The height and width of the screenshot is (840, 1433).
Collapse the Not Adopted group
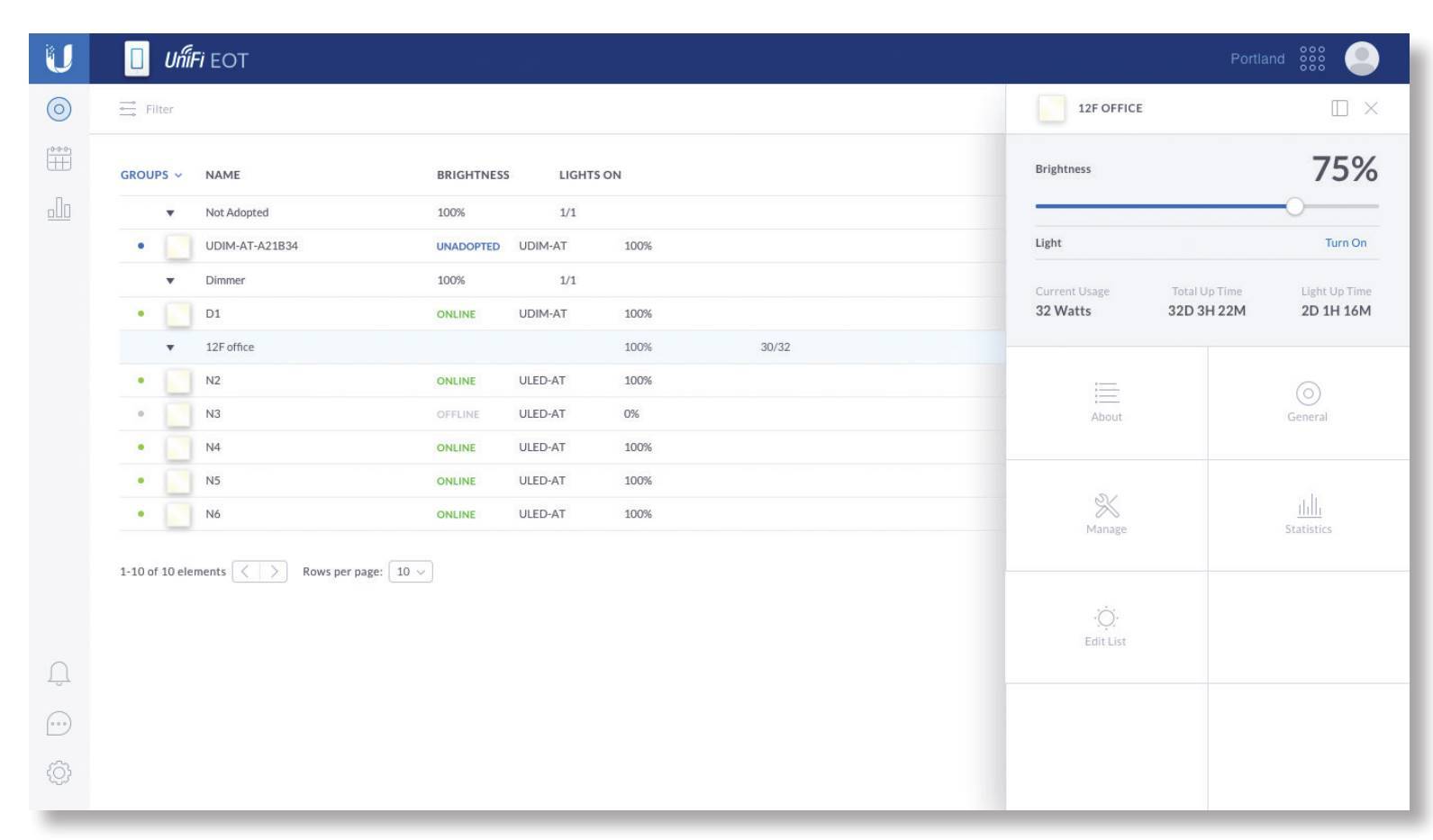(x=170, y=213)
